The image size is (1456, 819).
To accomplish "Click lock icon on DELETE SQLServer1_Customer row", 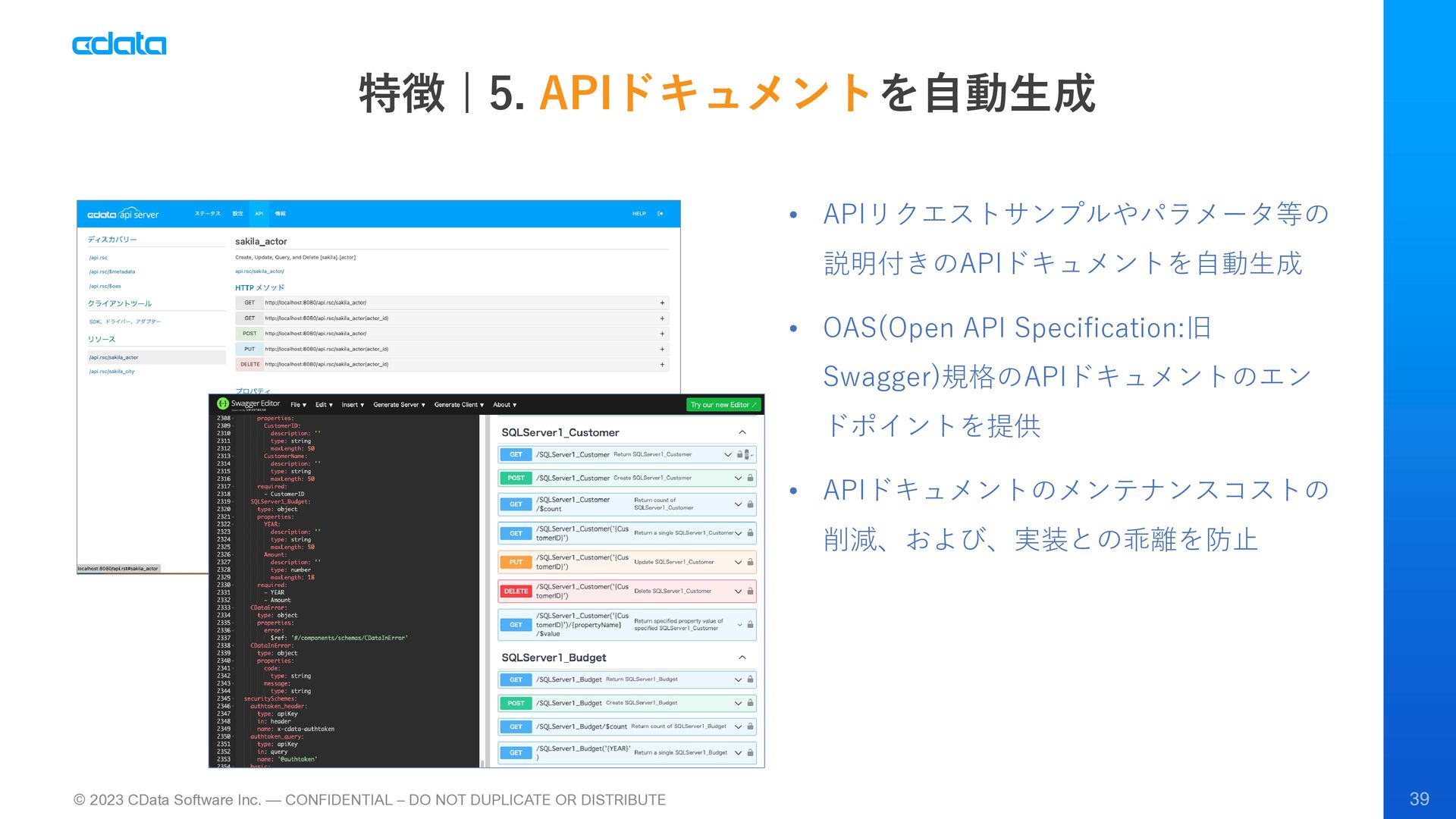I will [x=750, y=591].
